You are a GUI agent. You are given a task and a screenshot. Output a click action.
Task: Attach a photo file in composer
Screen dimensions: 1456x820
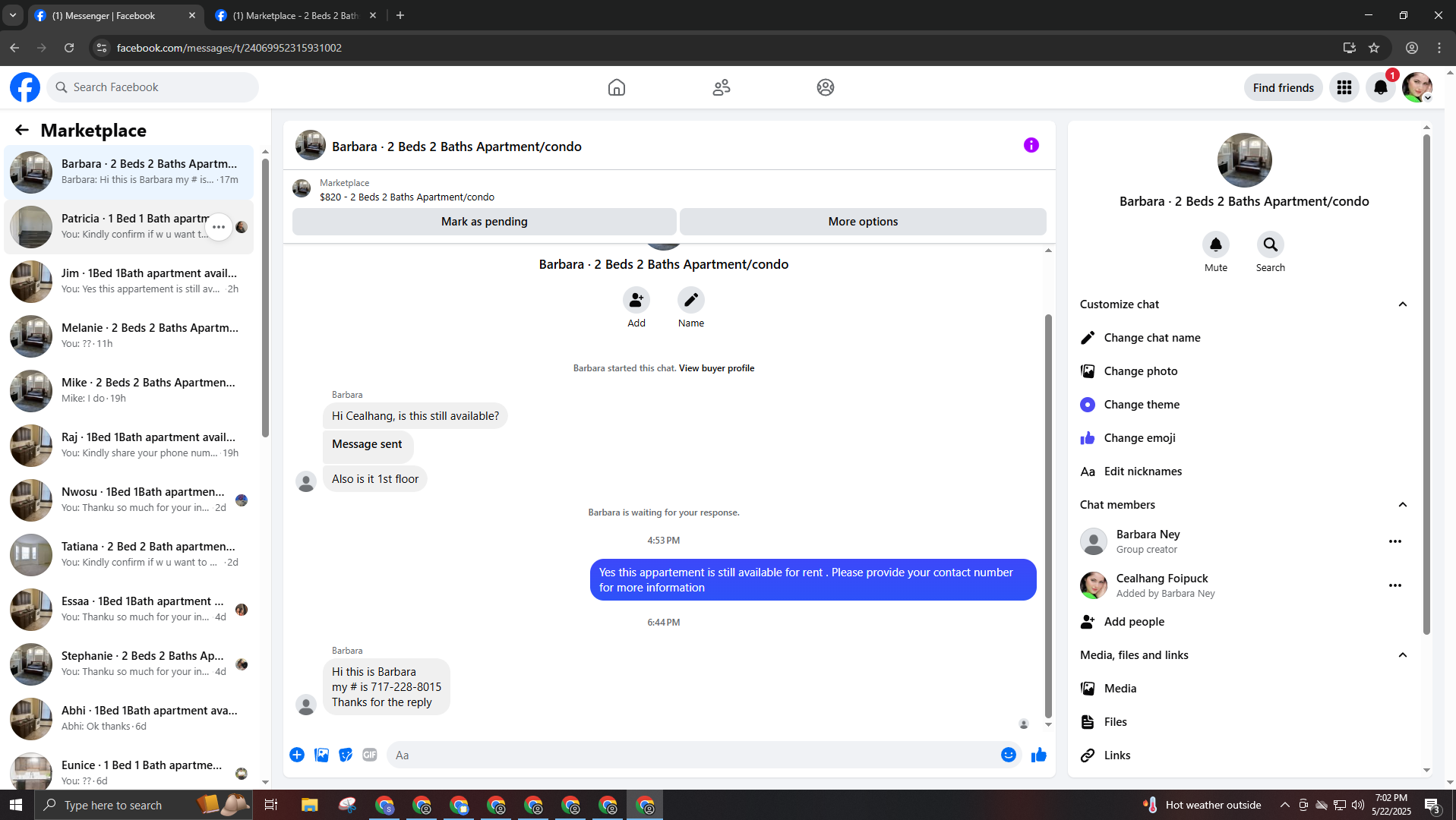pos(322,755)
